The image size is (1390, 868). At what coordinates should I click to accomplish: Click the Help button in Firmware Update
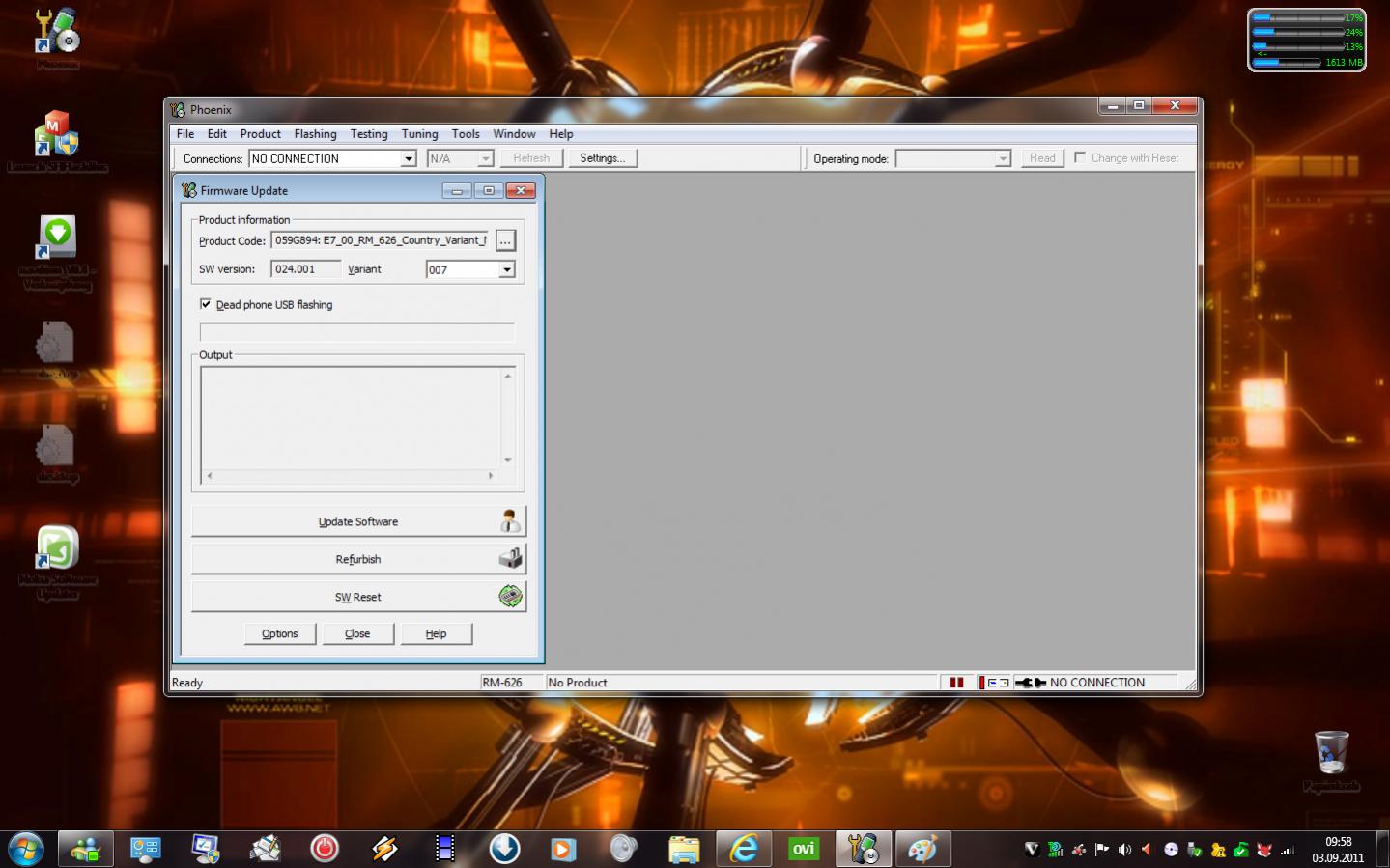437,633
